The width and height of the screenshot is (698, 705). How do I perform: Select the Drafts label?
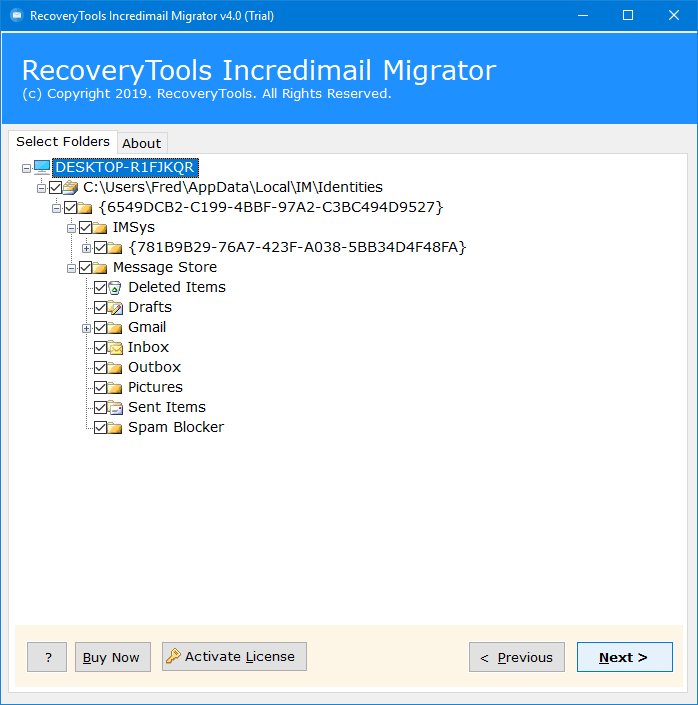point(150,308)
